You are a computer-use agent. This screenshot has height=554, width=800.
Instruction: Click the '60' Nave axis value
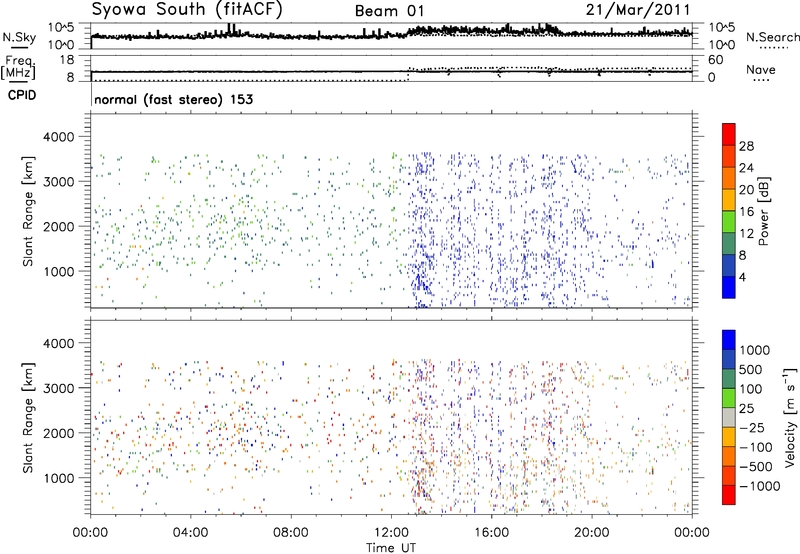point(715,60)
